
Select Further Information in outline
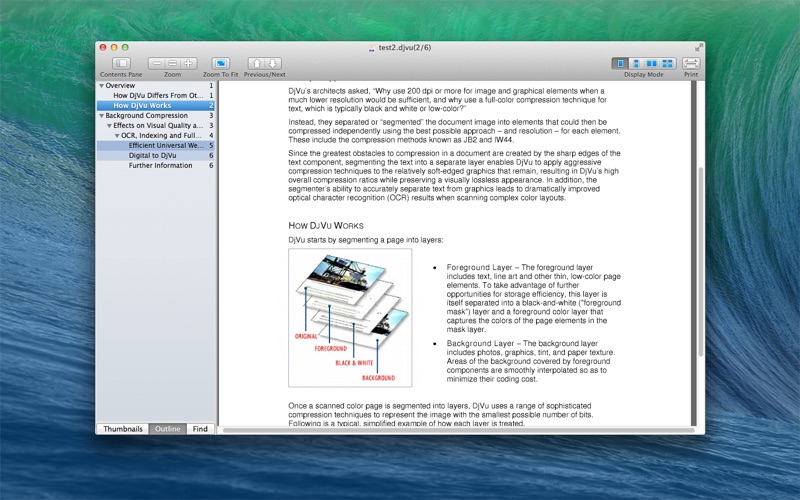tap(160, 166)
